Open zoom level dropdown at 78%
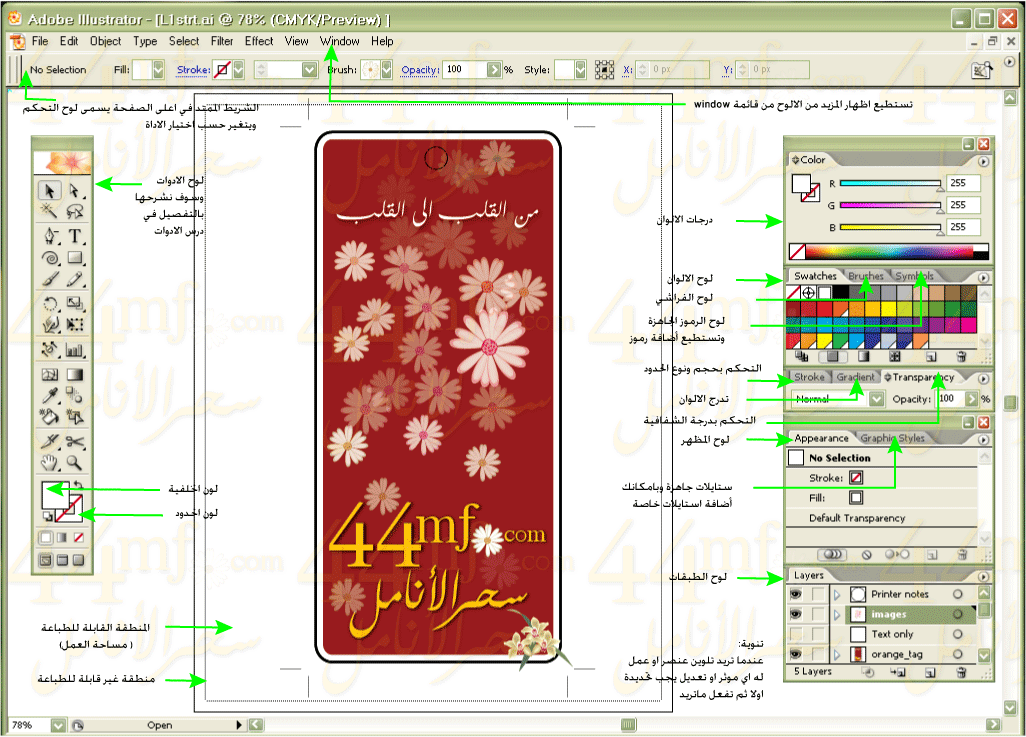 tap(58, 725)
